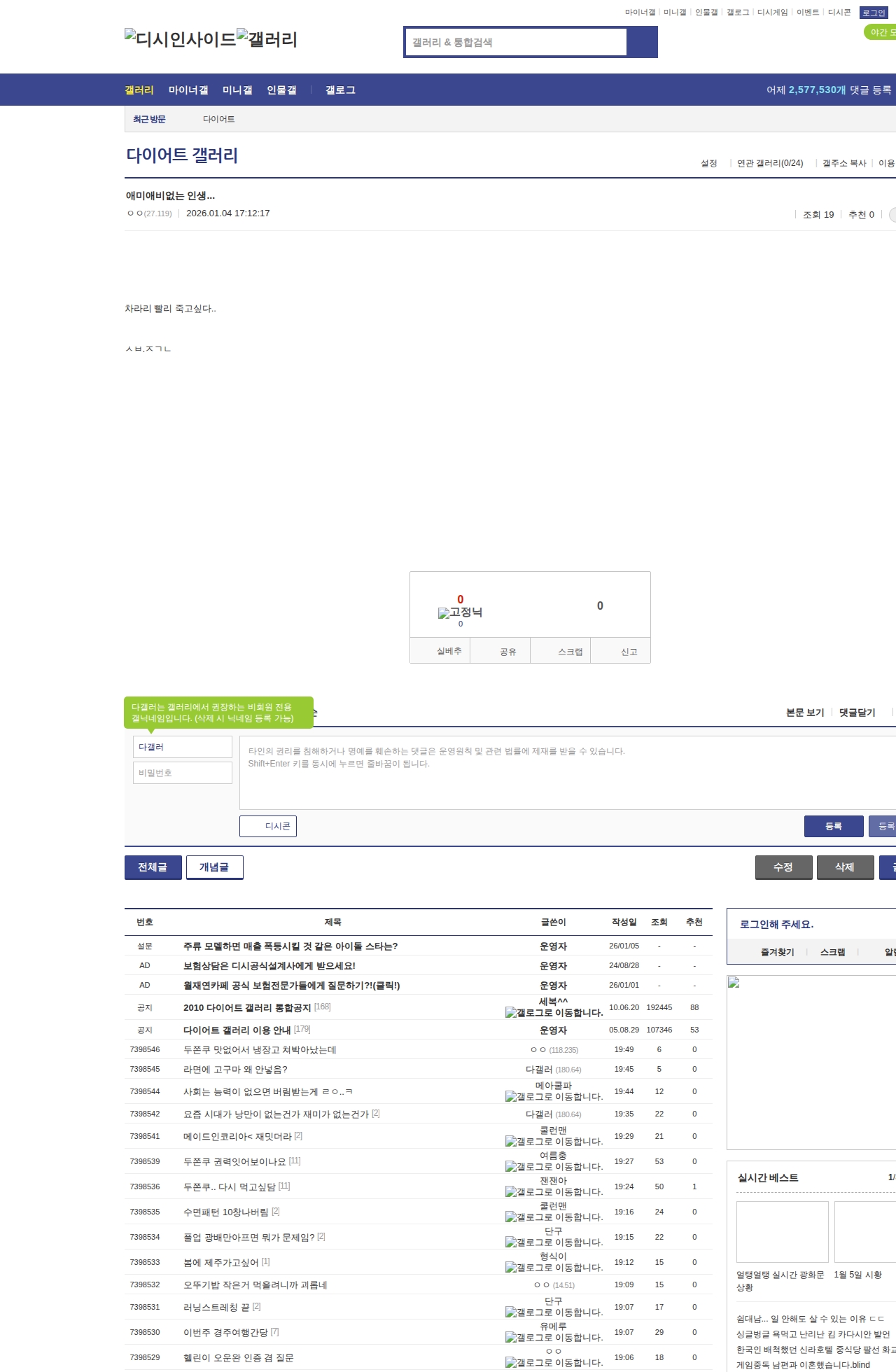Open notice post 다이어트 갤러리 이용 안내
896x1372 pixels.
237,1030
